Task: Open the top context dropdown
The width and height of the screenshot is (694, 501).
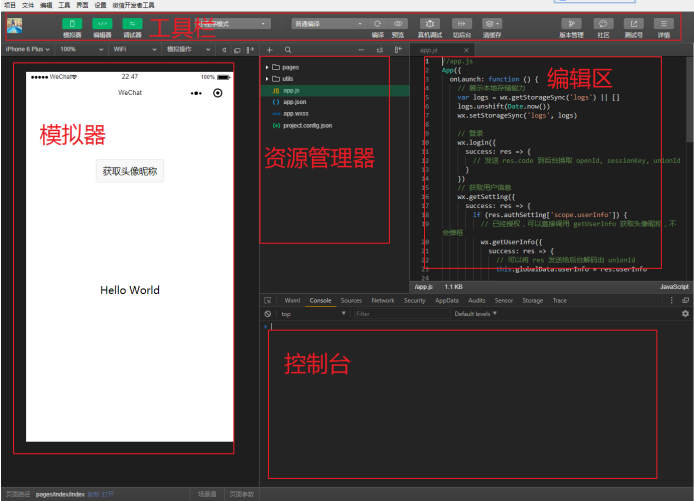Action: (313, 314)
